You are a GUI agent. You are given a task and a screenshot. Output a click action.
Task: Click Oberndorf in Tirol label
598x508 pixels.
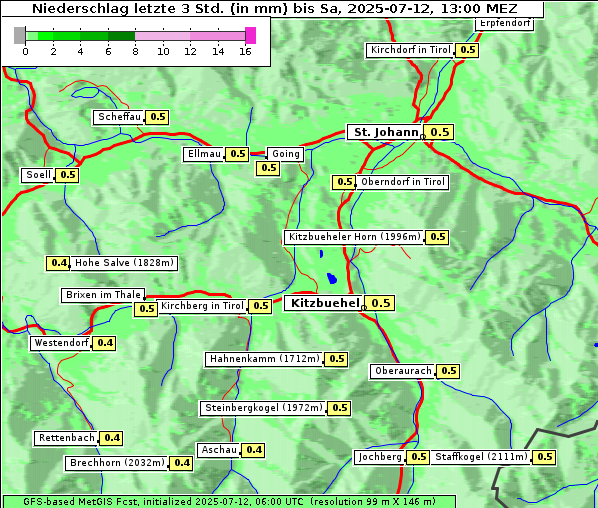pos(402,182)
